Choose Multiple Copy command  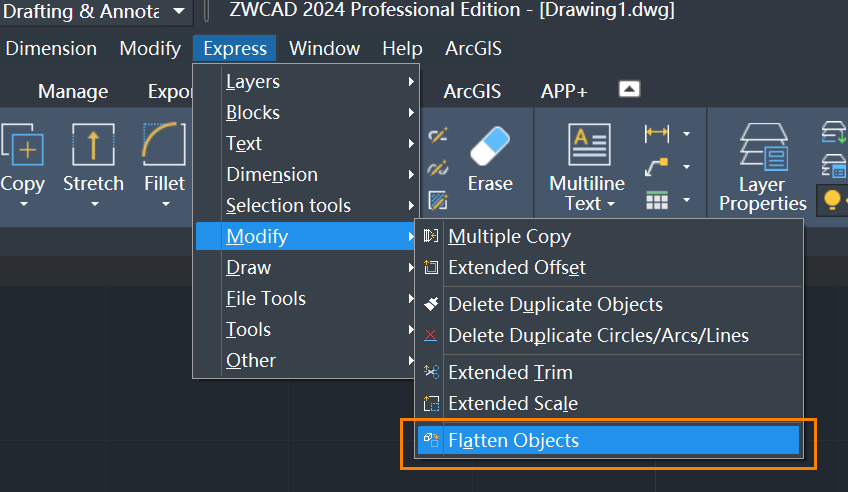coord(608,236)
